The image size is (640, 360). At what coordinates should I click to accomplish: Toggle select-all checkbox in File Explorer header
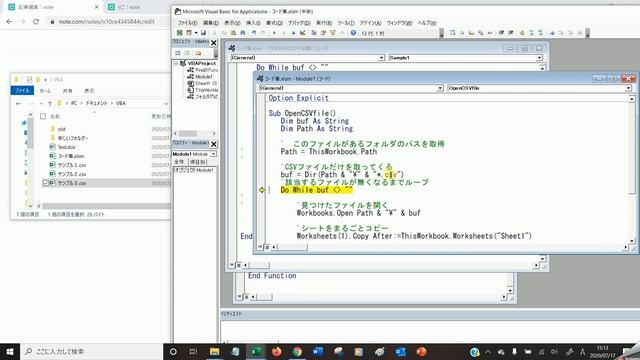pos(43,116)
